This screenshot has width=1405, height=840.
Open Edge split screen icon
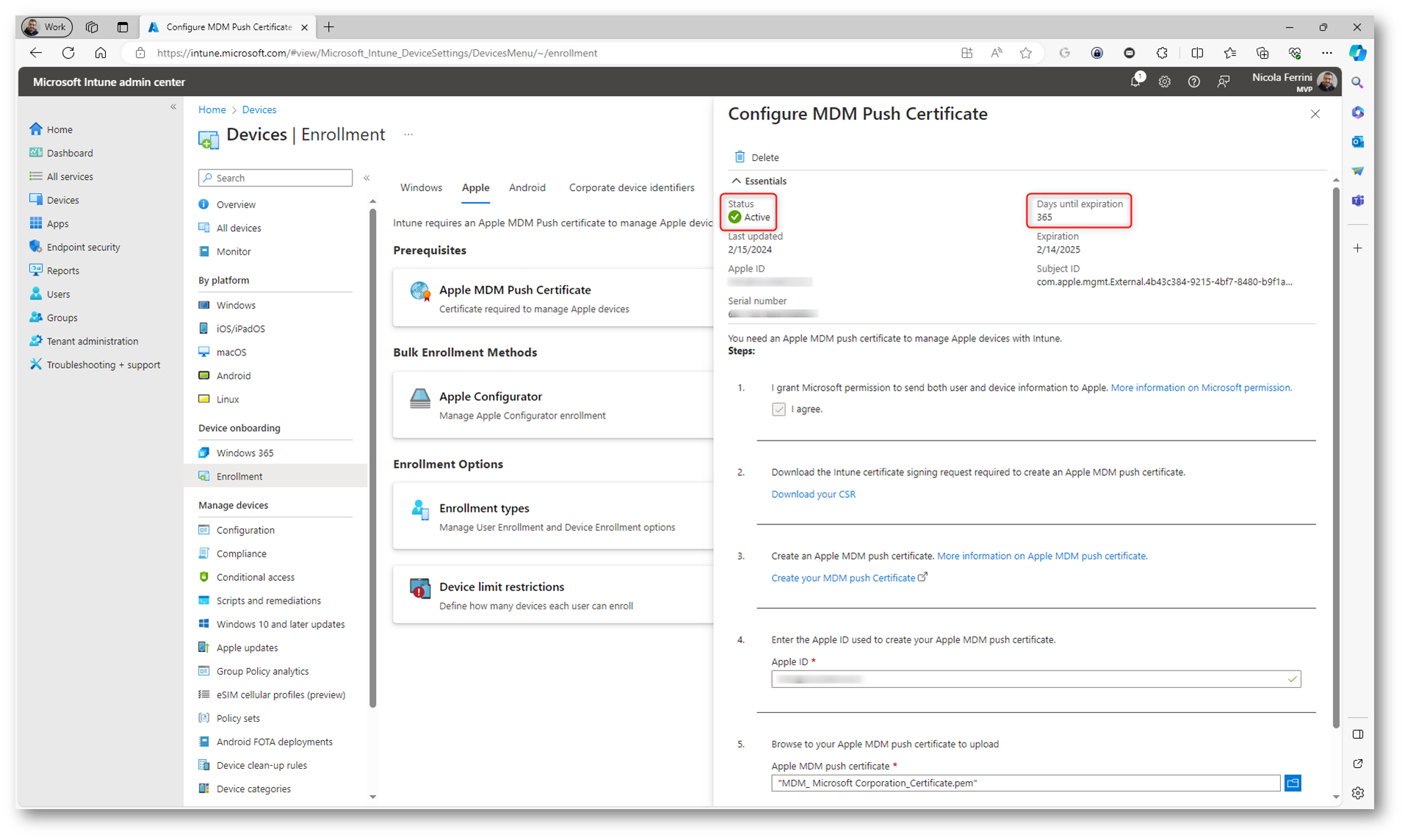pyautogui.click(x=1197, y=53)
